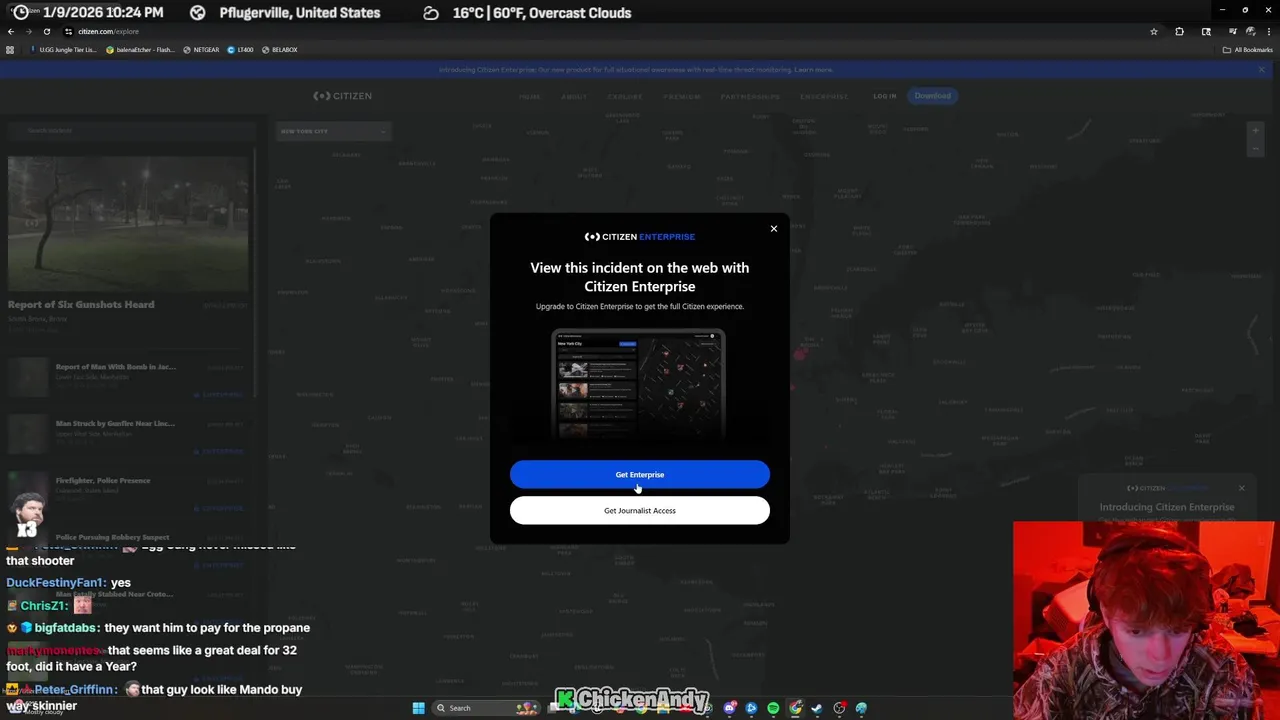The width and height of the screenshot is (1280, 720).
Task: Open the browser Extensions puzzle icon
Action: click(1180, 31)
